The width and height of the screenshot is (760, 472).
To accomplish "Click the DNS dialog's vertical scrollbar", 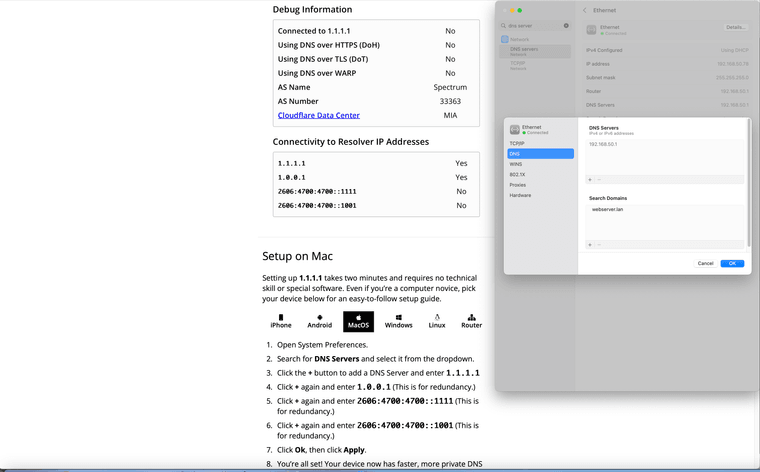I will coord(749,184).
